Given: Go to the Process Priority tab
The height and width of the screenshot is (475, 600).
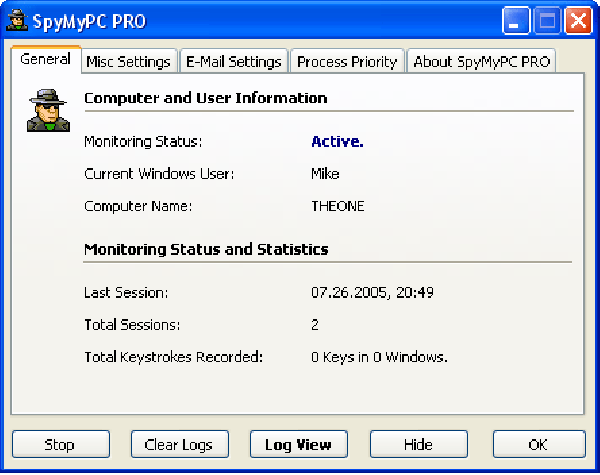Looking at the screenshot, I should click(x=347, y=61).
